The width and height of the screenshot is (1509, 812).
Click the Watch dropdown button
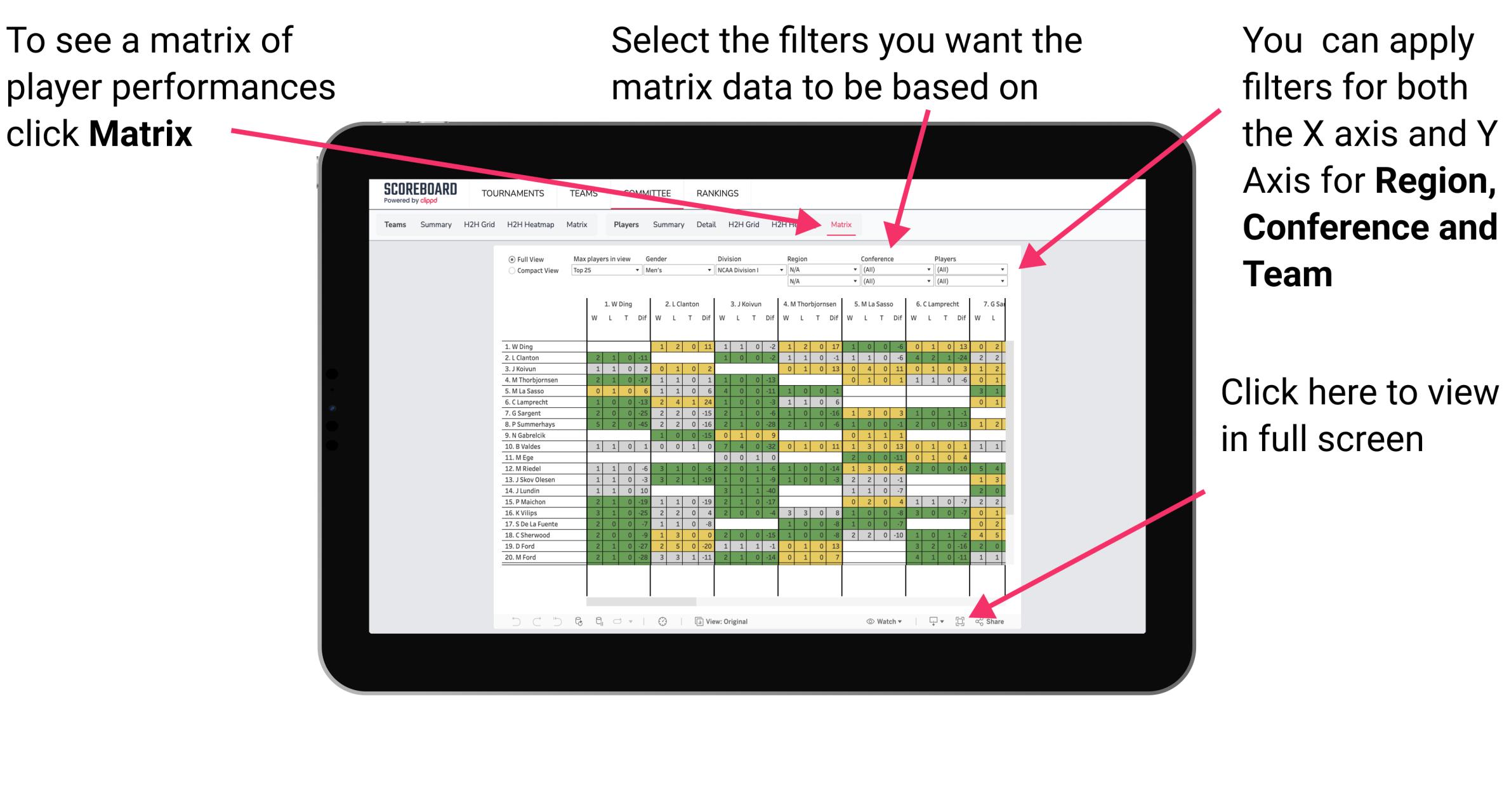coord(876,621)
